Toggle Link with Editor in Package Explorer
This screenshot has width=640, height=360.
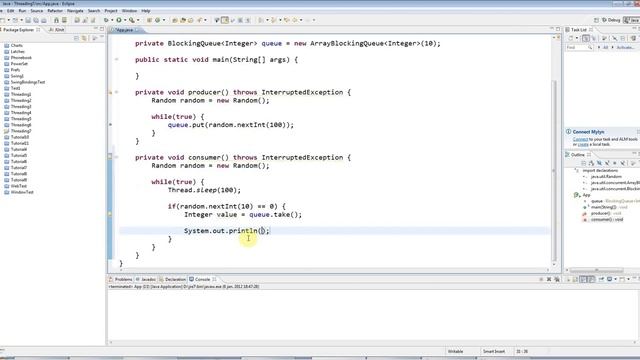[x=84, y=38]
